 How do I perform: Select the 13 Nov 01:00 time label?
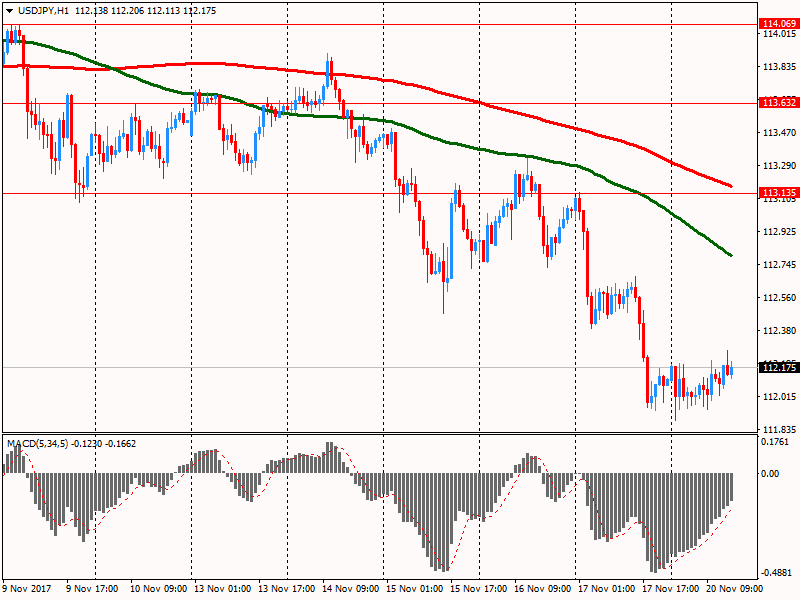pos(223,589)
